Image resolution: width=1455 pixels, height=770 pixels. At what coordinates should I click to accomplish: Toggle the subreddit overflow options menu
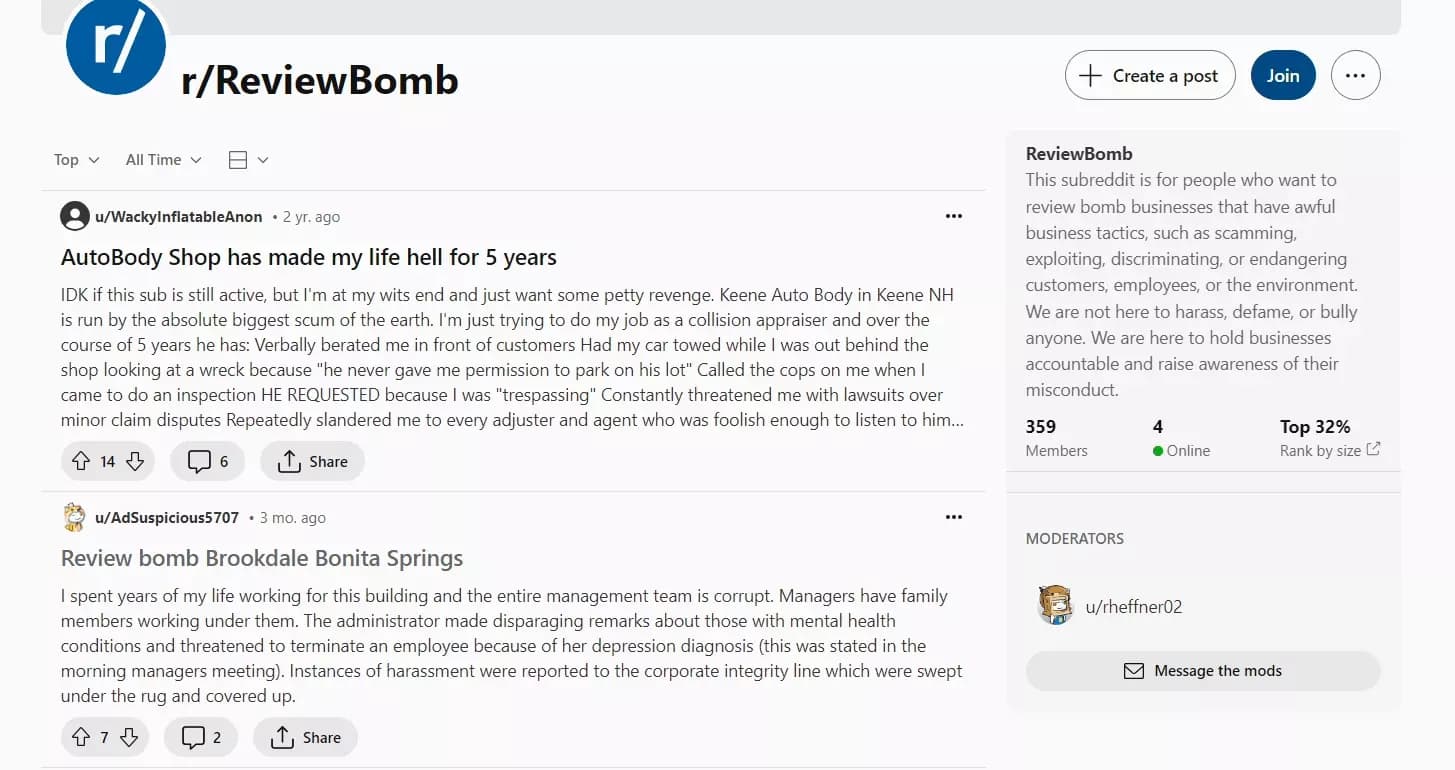(1356, 74)
